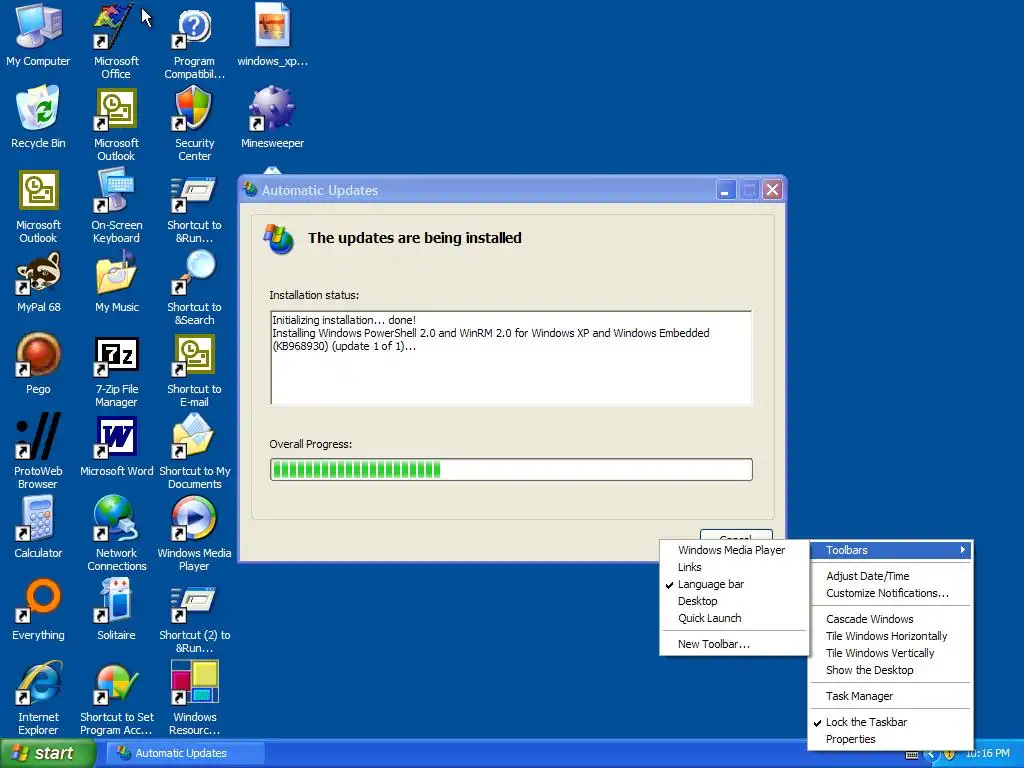This screenshot has height=768, width=1024.
Task: Open taskbar Properties from the context menu
Action: (890, 739)
